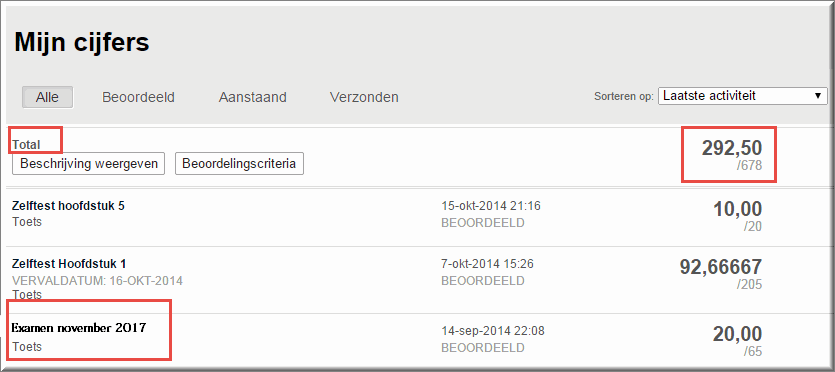The width and height of the screenshot is (835, 372).
Task: Click the 10,00 score for hoofdstuk 5
Action: coord(738,209)
